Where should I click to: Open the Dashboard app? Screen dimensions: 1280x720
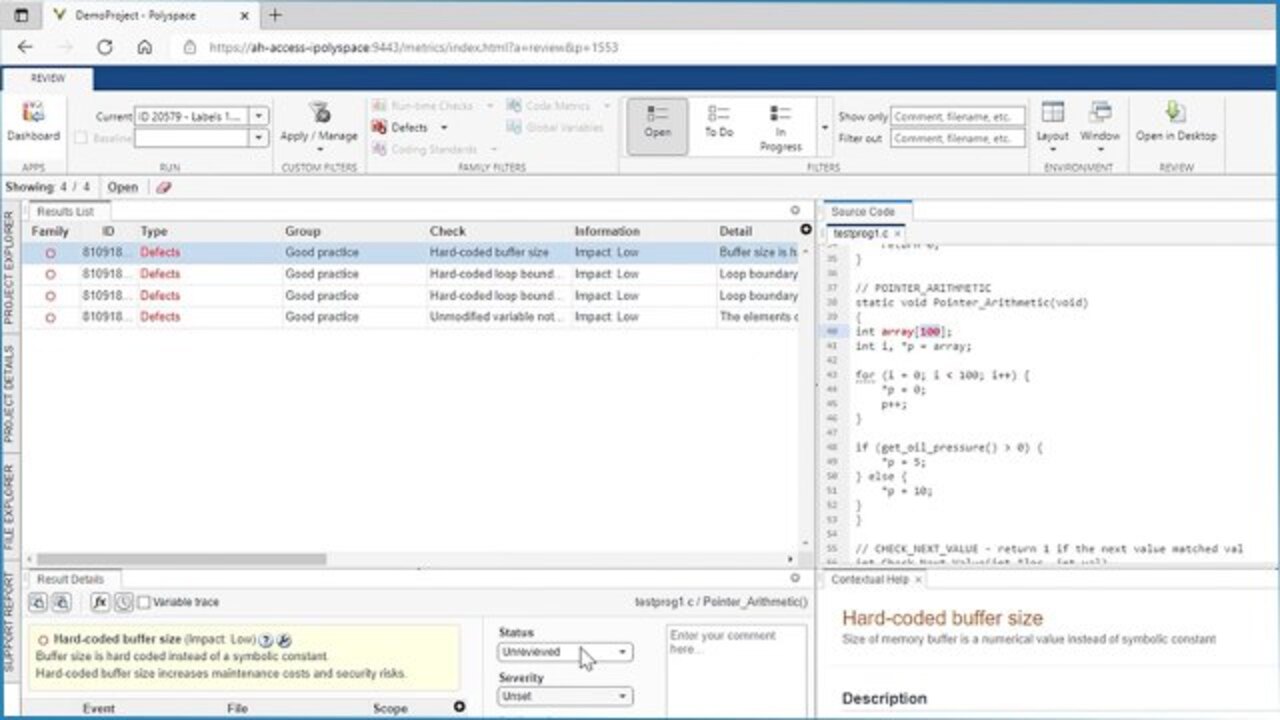(33, 121)
